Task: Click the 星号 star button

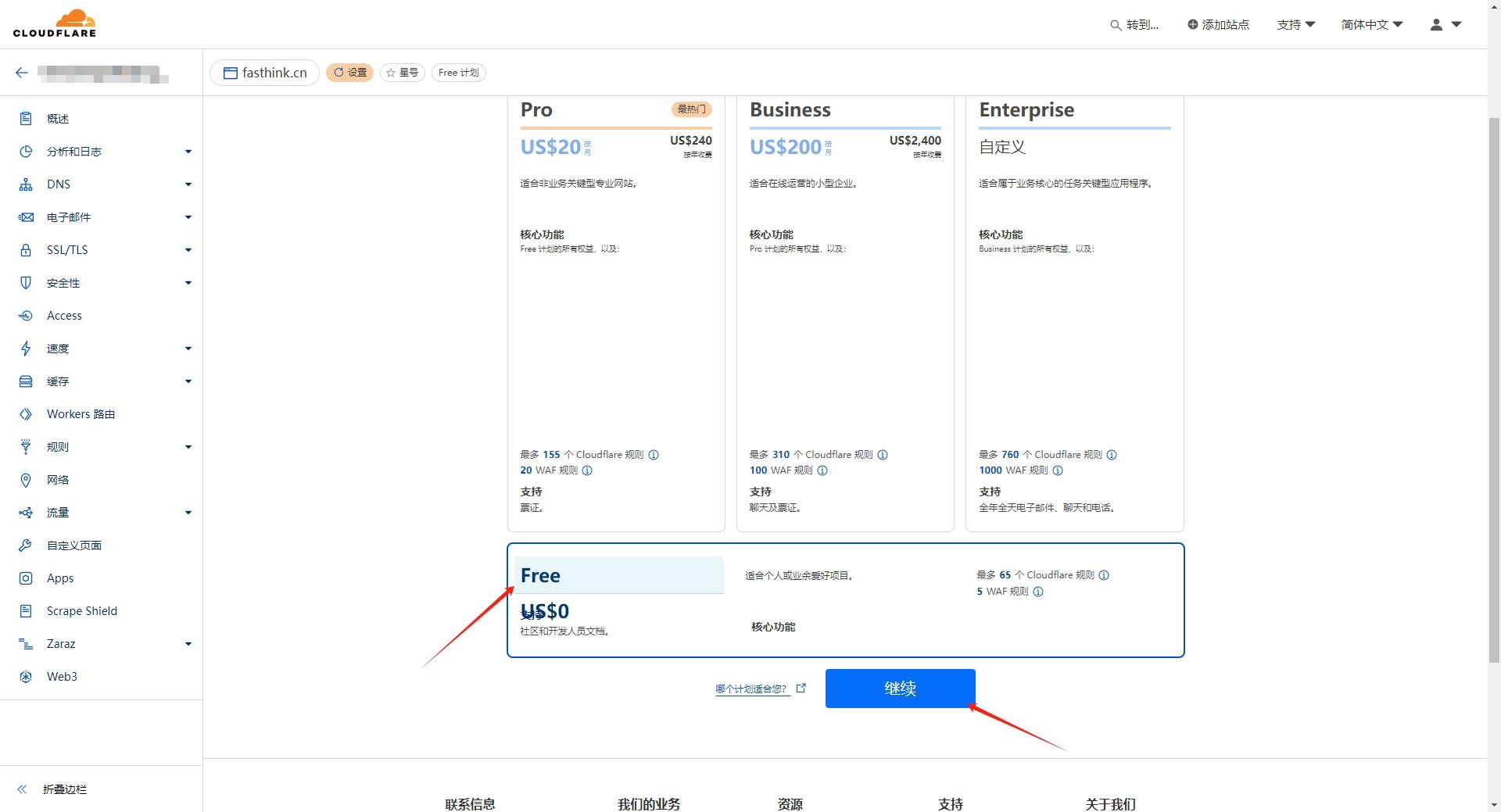Action: click(403, 73)
